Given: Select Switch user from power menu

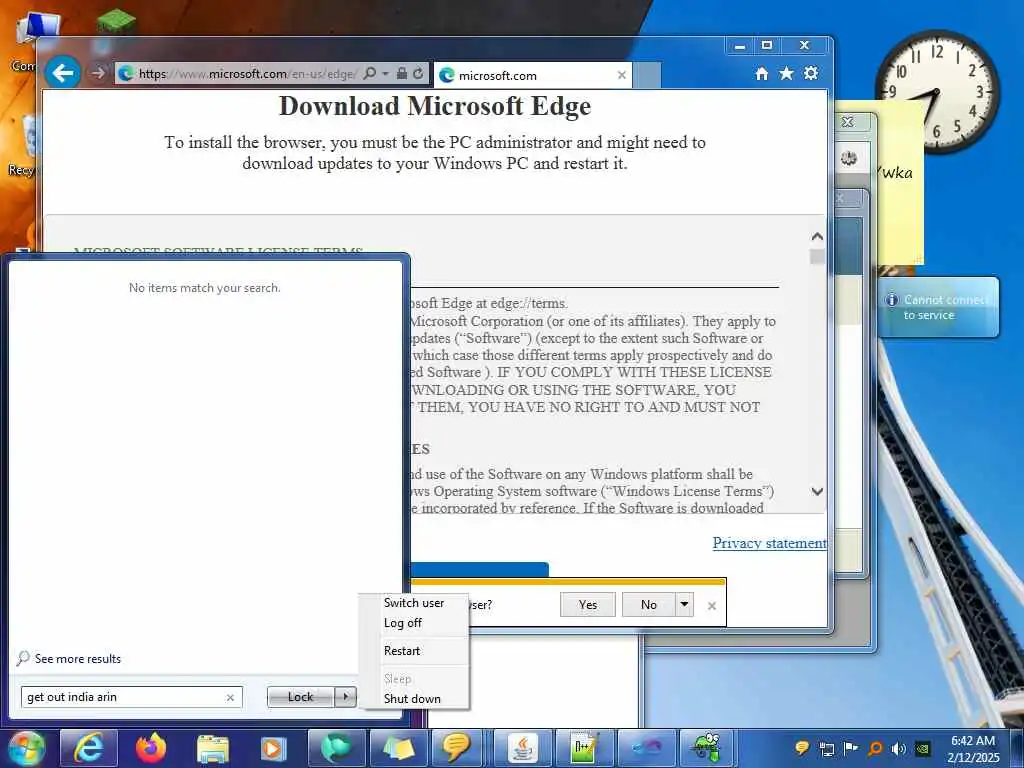Looking at the screenshot, I should pyautogui.click(x=414, y=603).
